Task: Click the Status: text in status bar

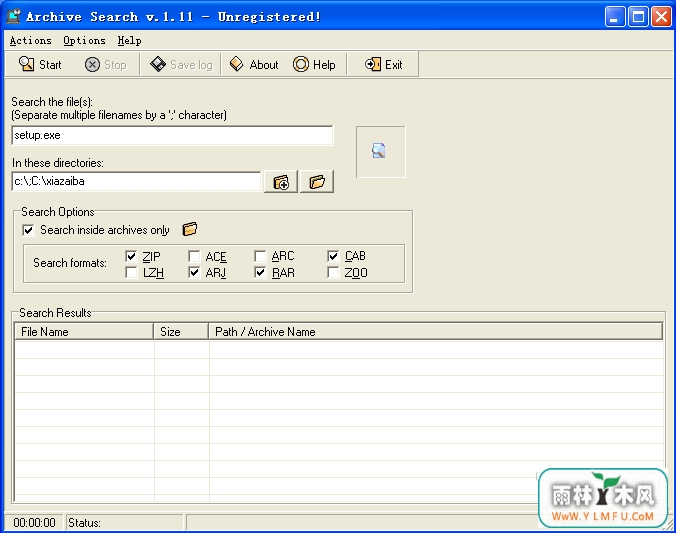Action: 84,523
